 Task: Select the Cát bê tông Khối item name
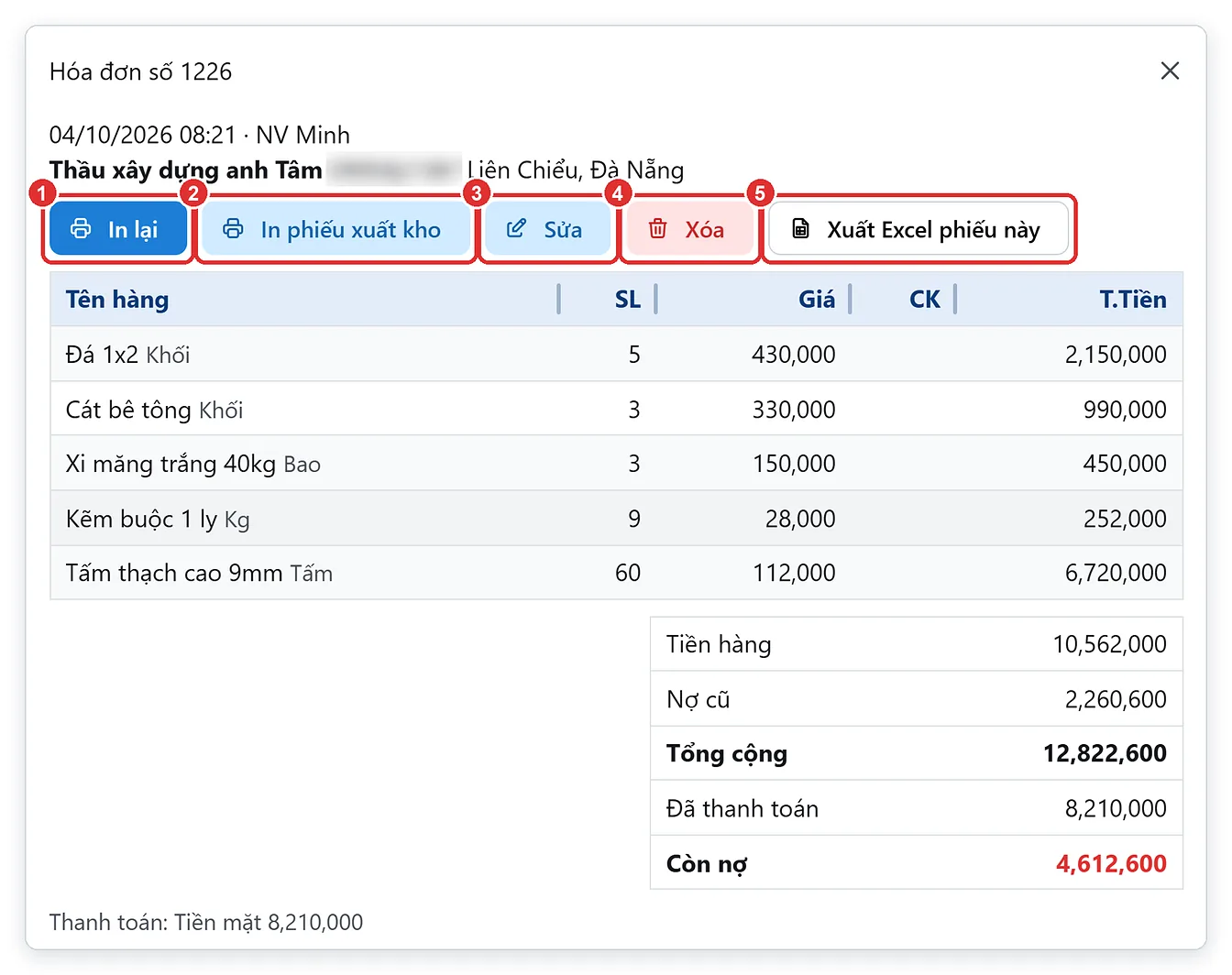coord(154,410)
